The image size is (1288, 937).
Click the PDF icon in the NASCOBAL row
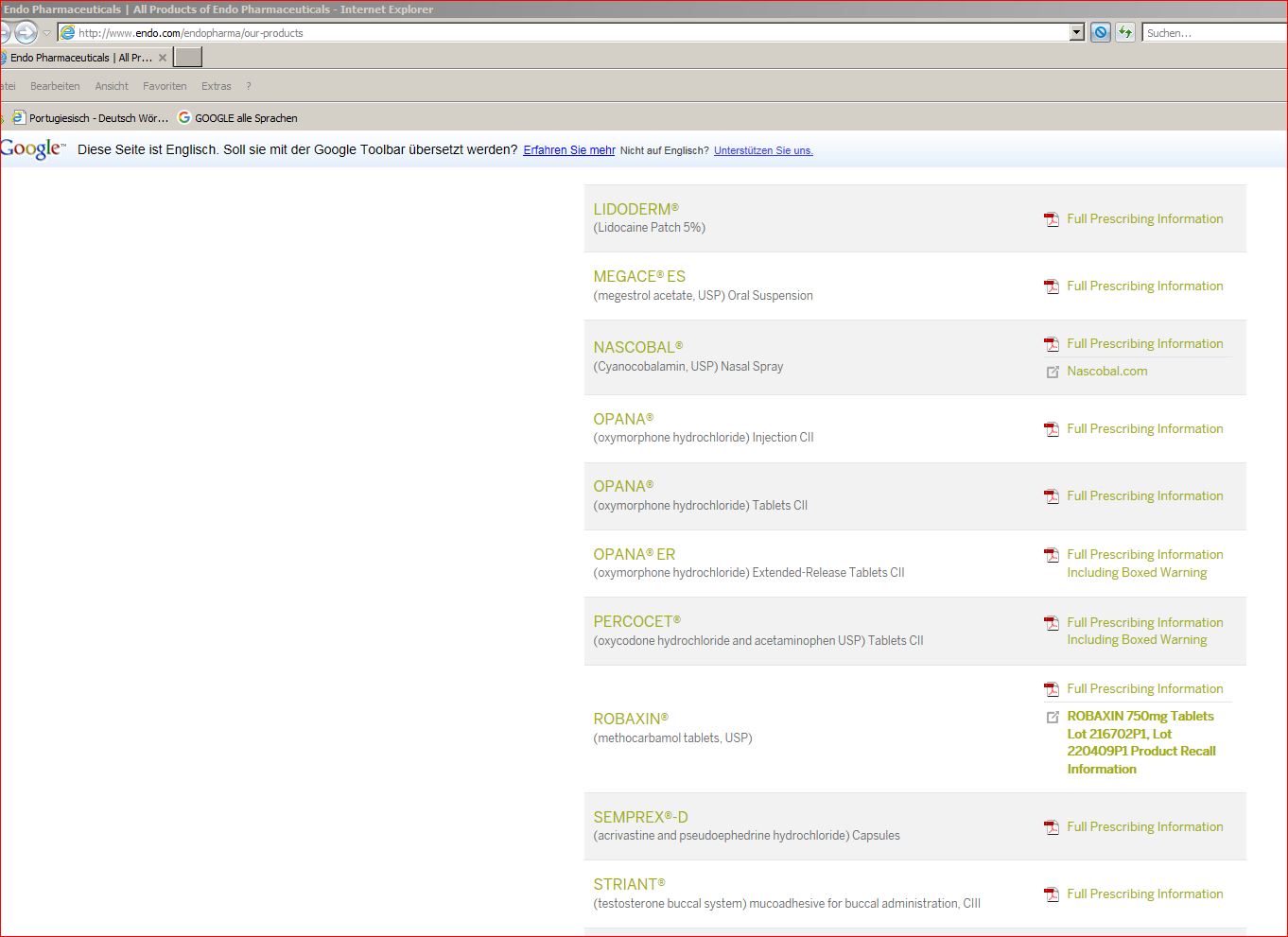point(1051,344)
